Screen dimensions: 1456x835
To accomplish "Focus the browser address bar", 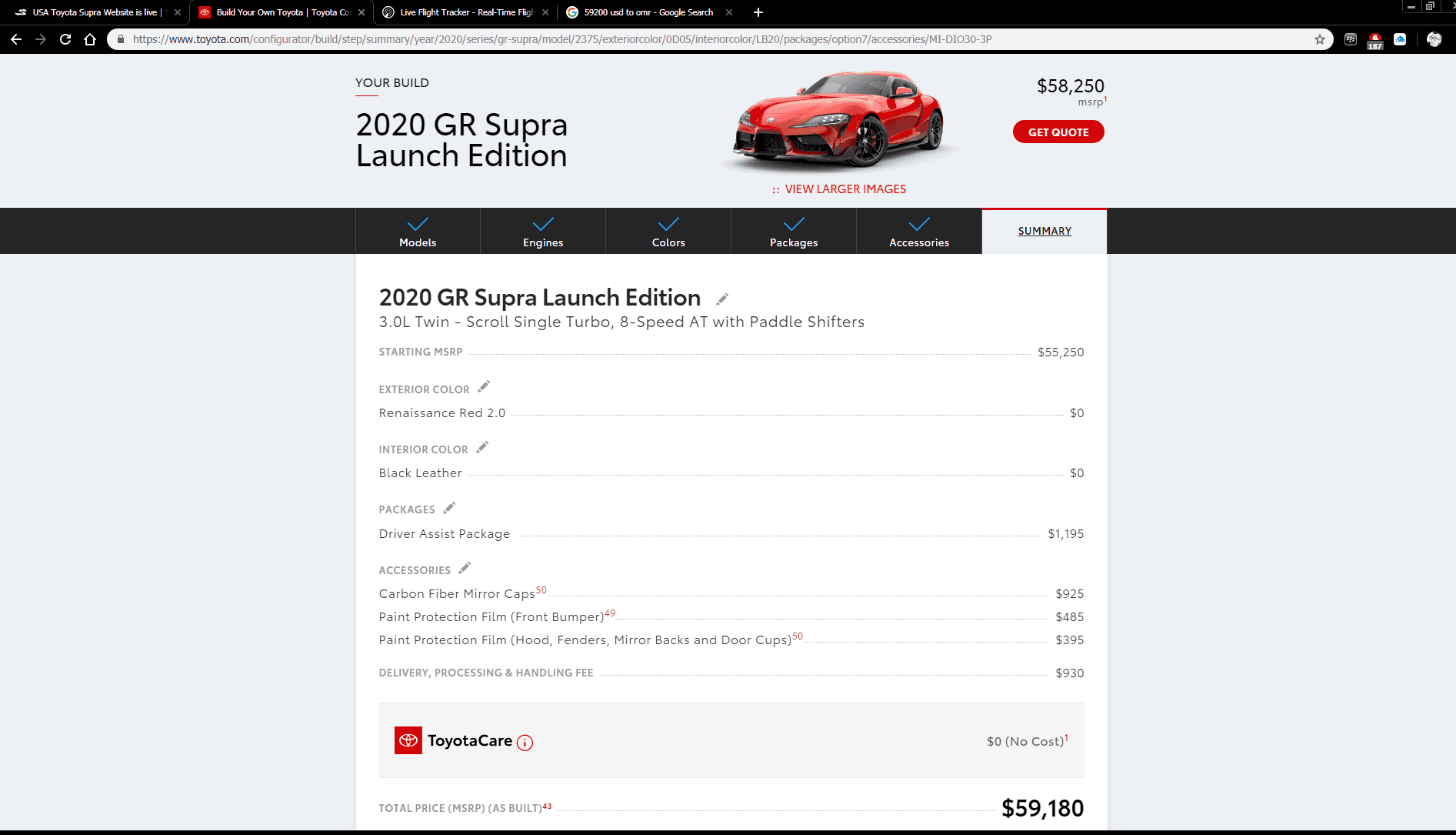I will (715, 39).
